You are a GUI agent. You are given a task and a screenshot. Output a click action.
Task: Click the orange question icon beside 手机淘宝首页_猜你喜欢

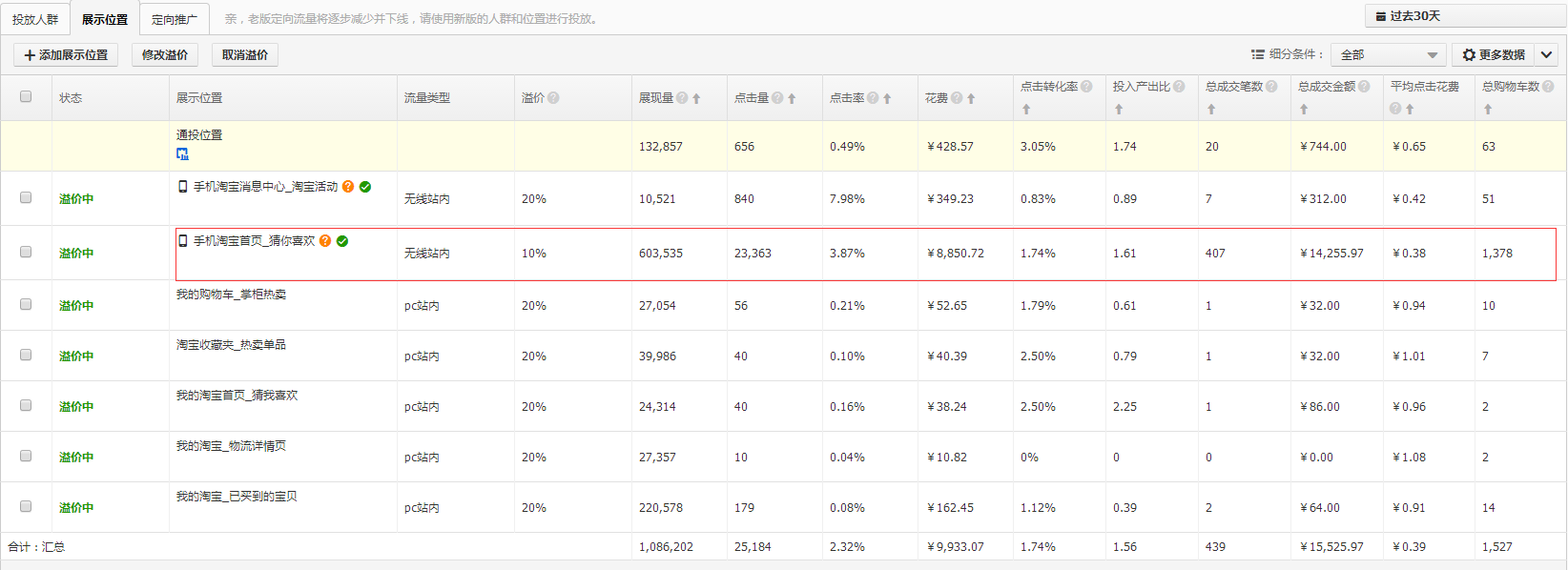(x=325, y=241)
